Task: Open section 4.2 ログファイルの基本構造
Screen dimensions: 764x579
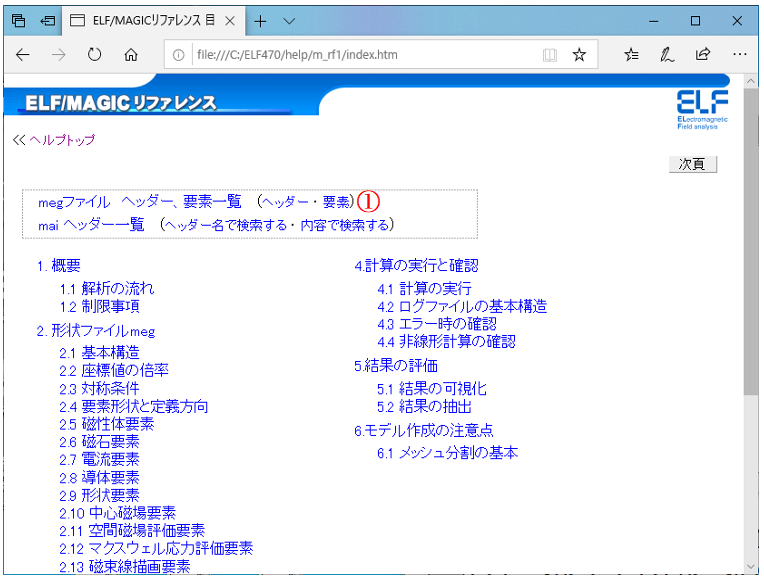Action: [x=462, y=307]
